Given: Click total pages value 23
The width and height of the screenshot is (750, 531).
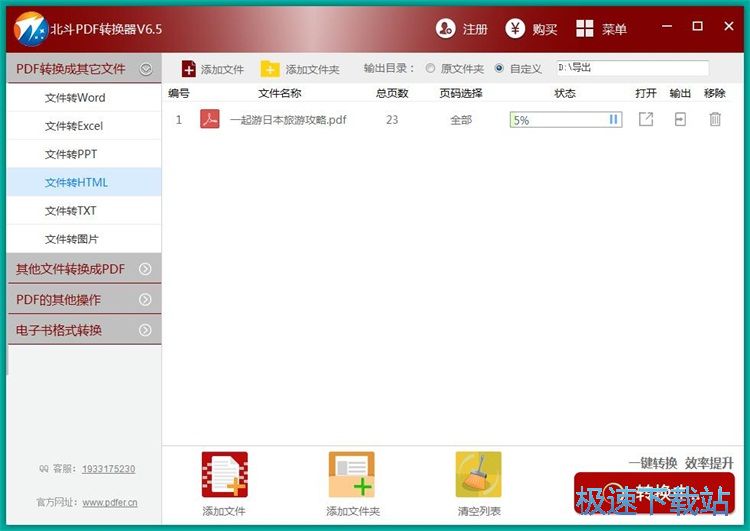Looking at the screenshot, I should 392,120.
